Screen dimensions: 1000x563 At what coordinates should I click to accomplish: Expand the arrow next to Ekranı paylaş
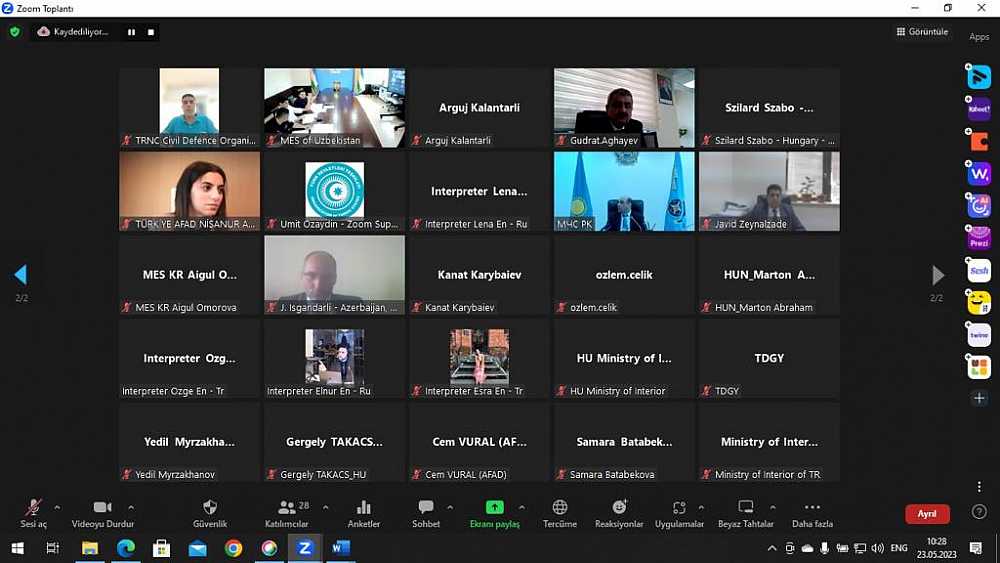point(521,507)
